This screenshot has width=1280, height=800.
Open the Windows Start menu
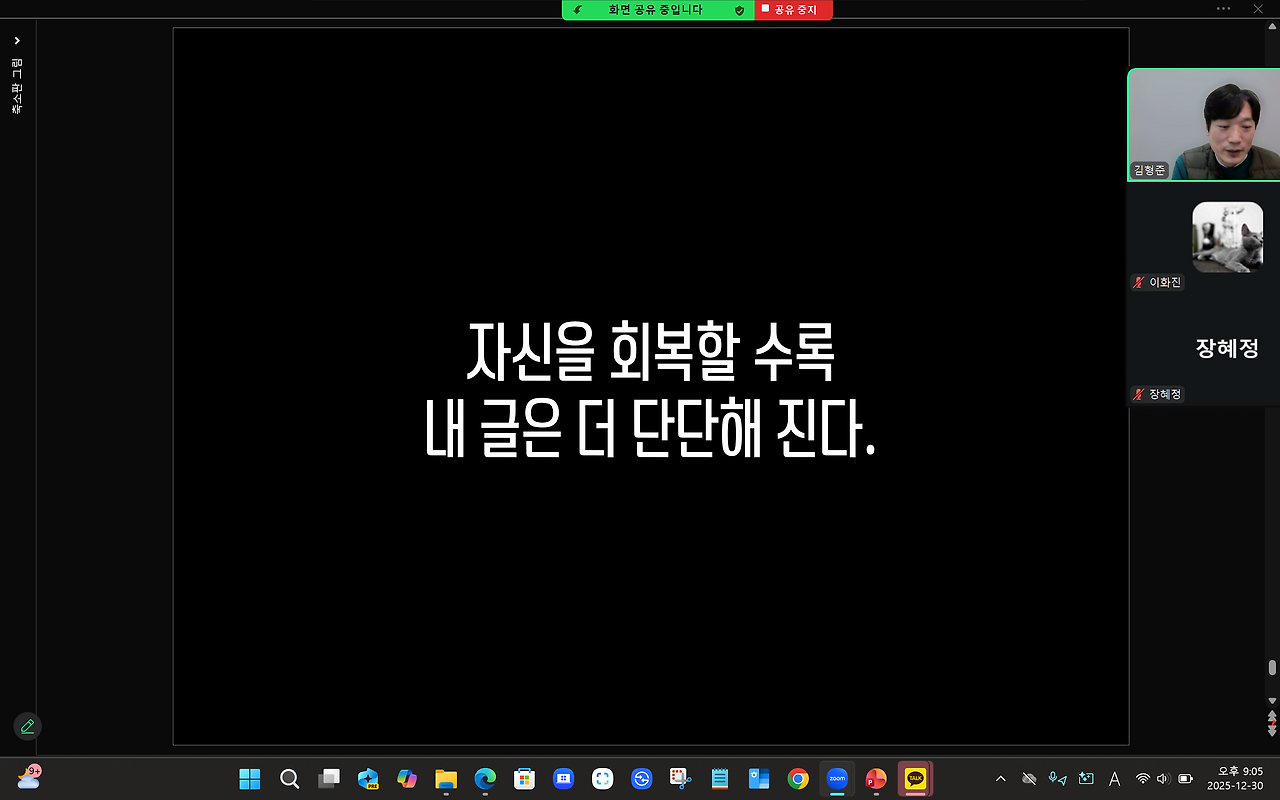pos(248,778)
